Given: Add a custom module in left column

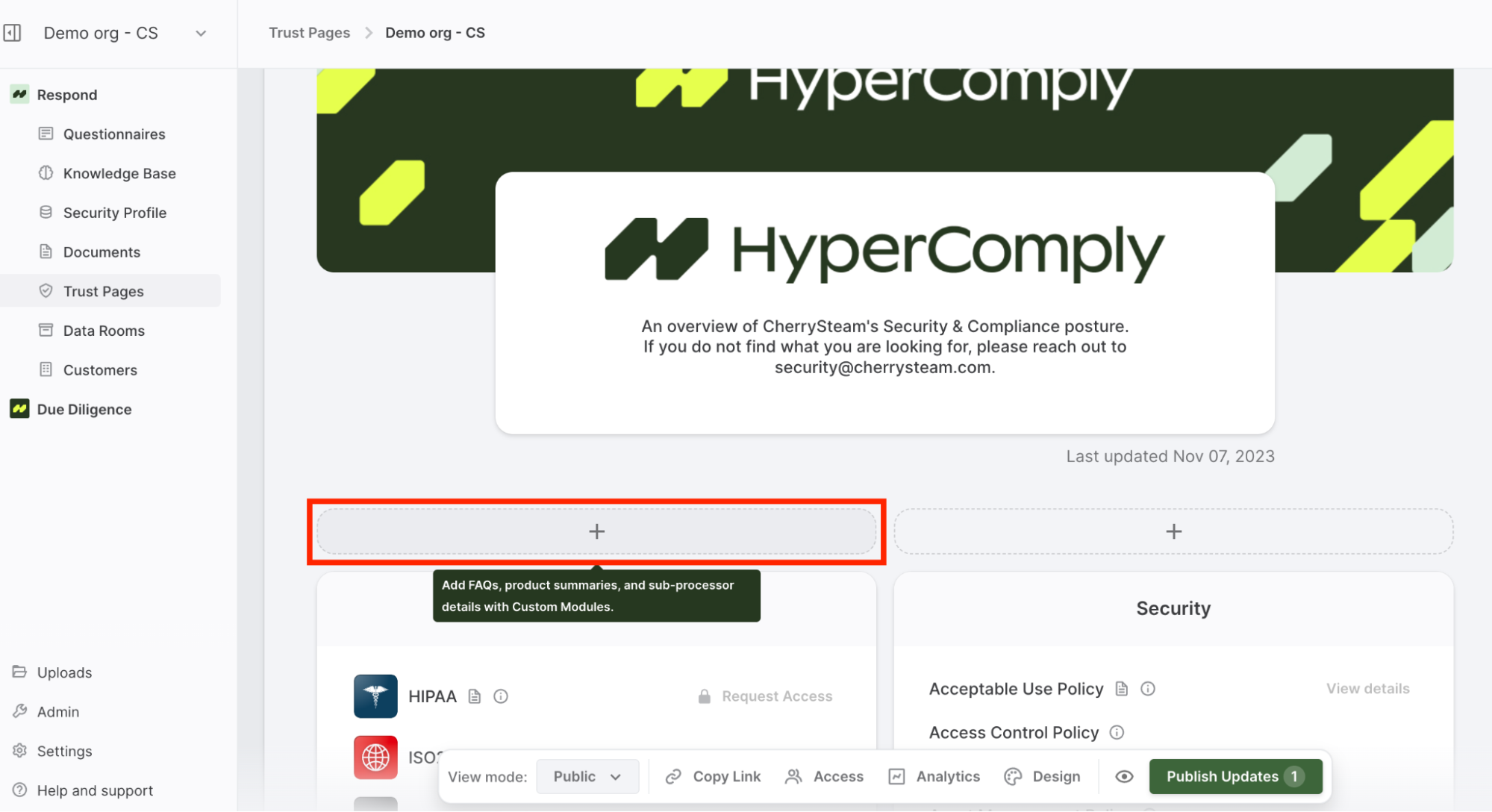Looking at the screenshot, I should point(596,531).
